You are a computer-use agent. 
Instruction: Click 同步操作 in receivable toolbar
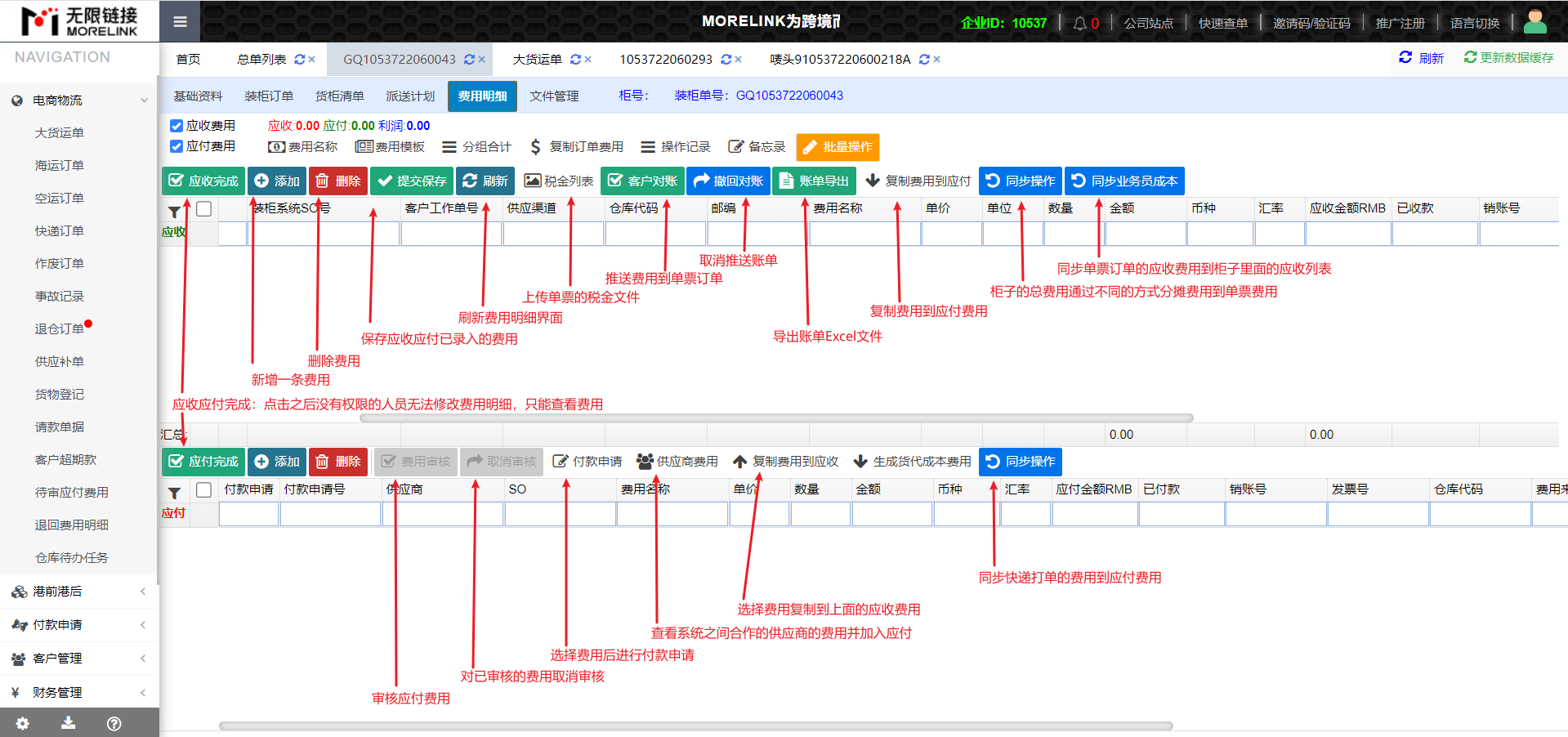pos(1021,181)
